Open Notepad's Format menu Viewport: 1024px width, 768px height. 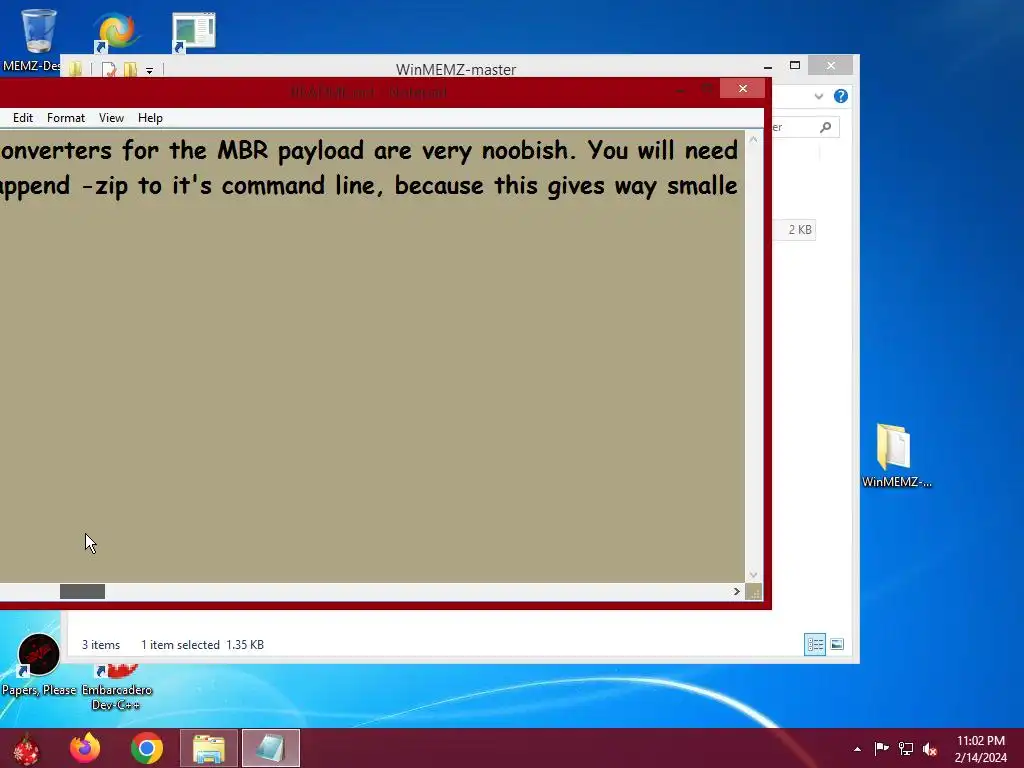tap(66, 118)
